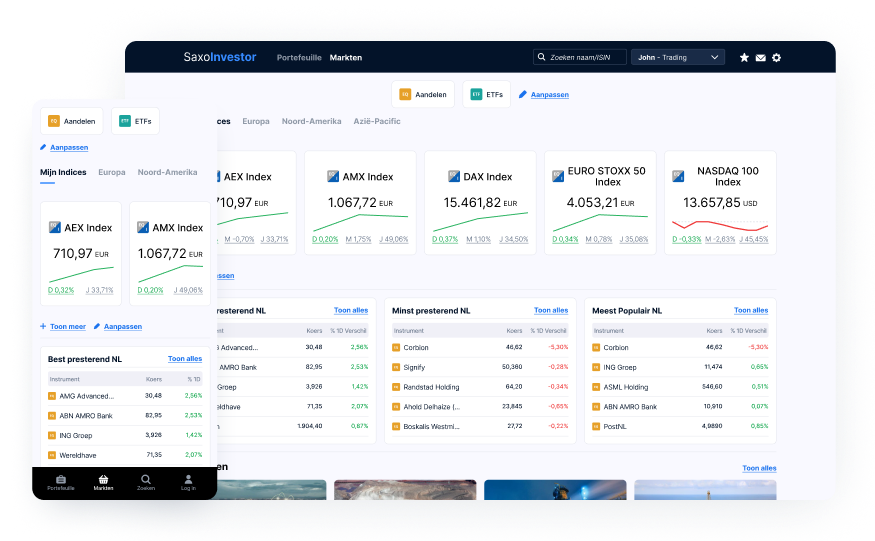Open the Noord-Amerika tab in desktop window

coord(311,121)
